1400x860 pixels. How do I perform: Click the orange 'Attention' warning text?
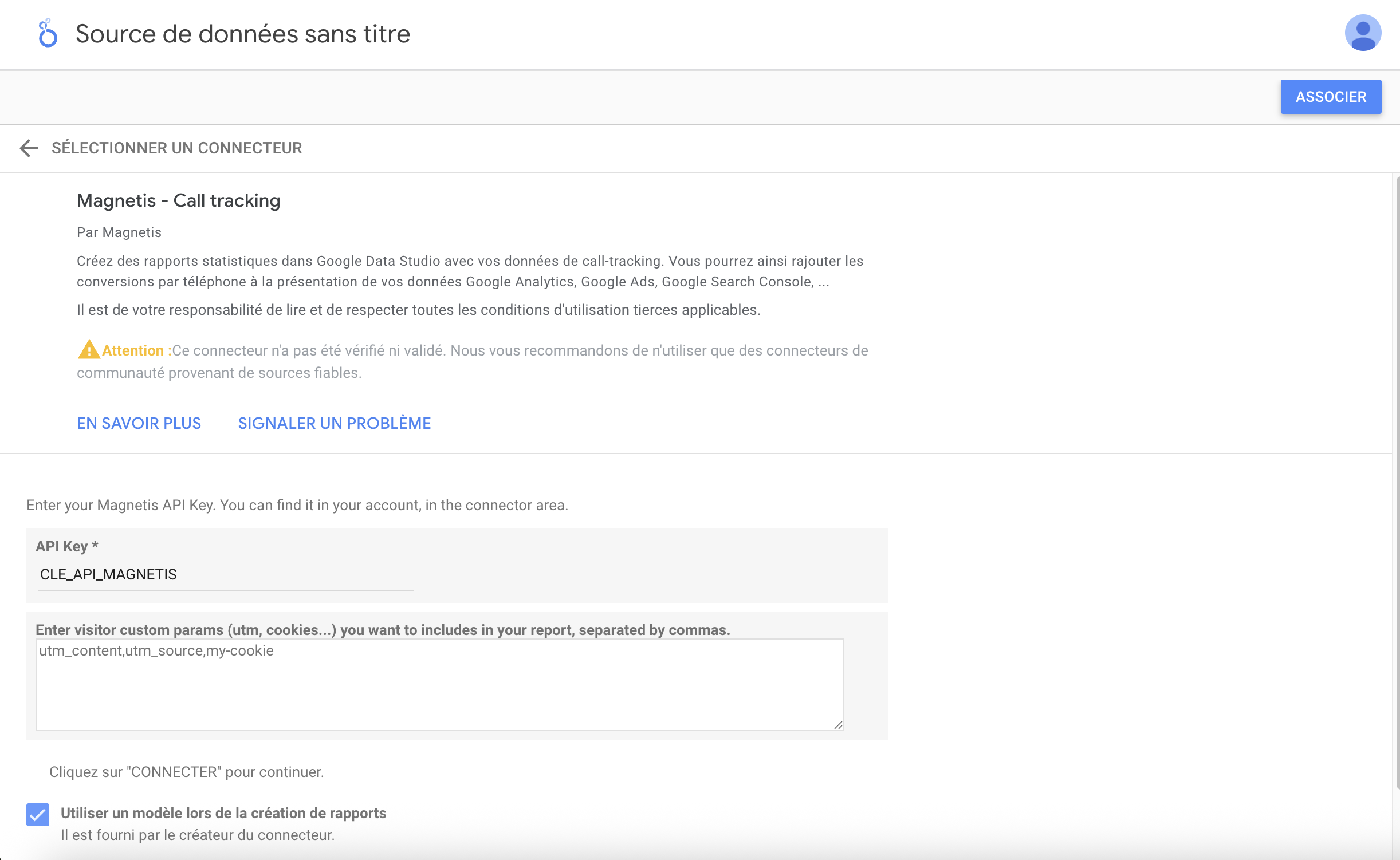(133, 350)
